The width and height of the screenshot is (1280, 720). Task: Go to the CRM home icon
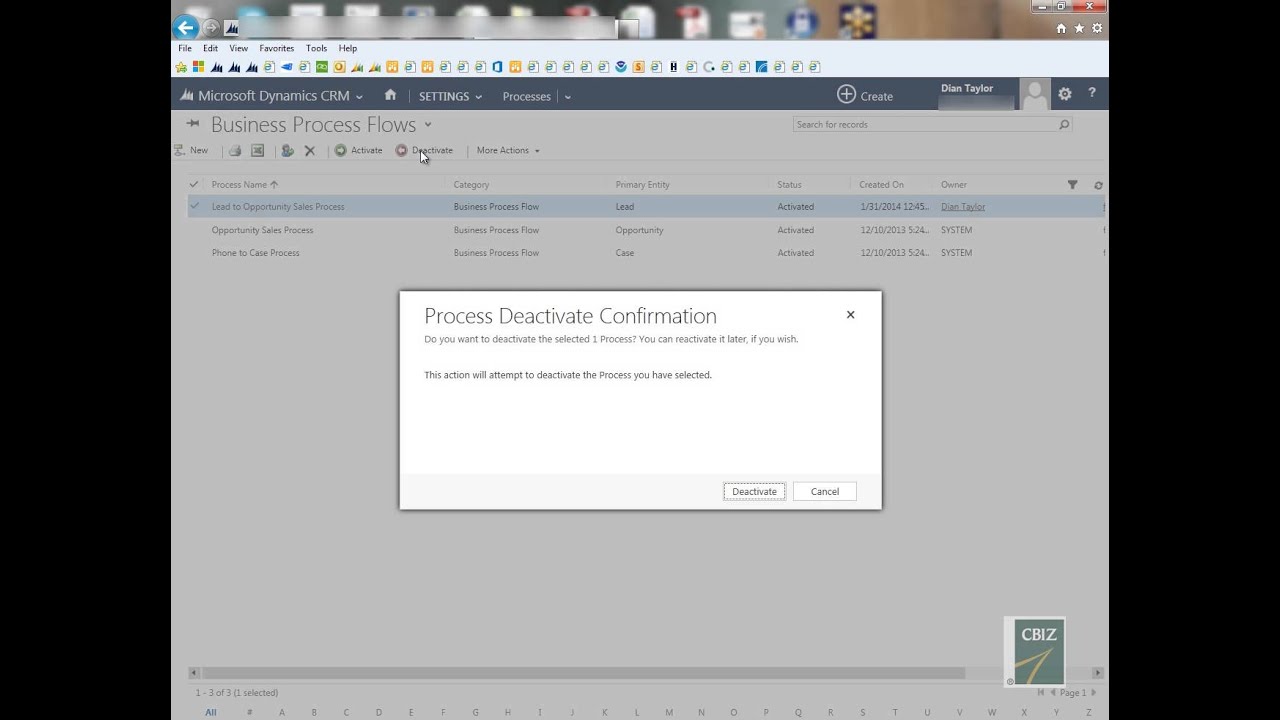(x=390, y=95)
